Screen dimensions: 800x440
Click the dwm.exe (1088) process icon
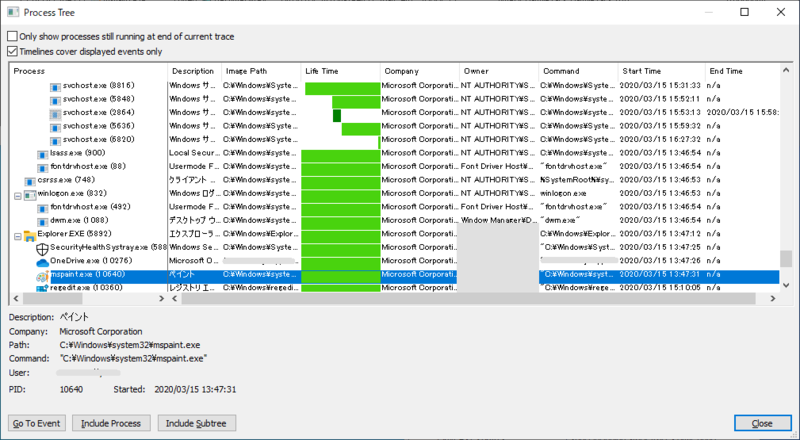(x=43, y=222)
